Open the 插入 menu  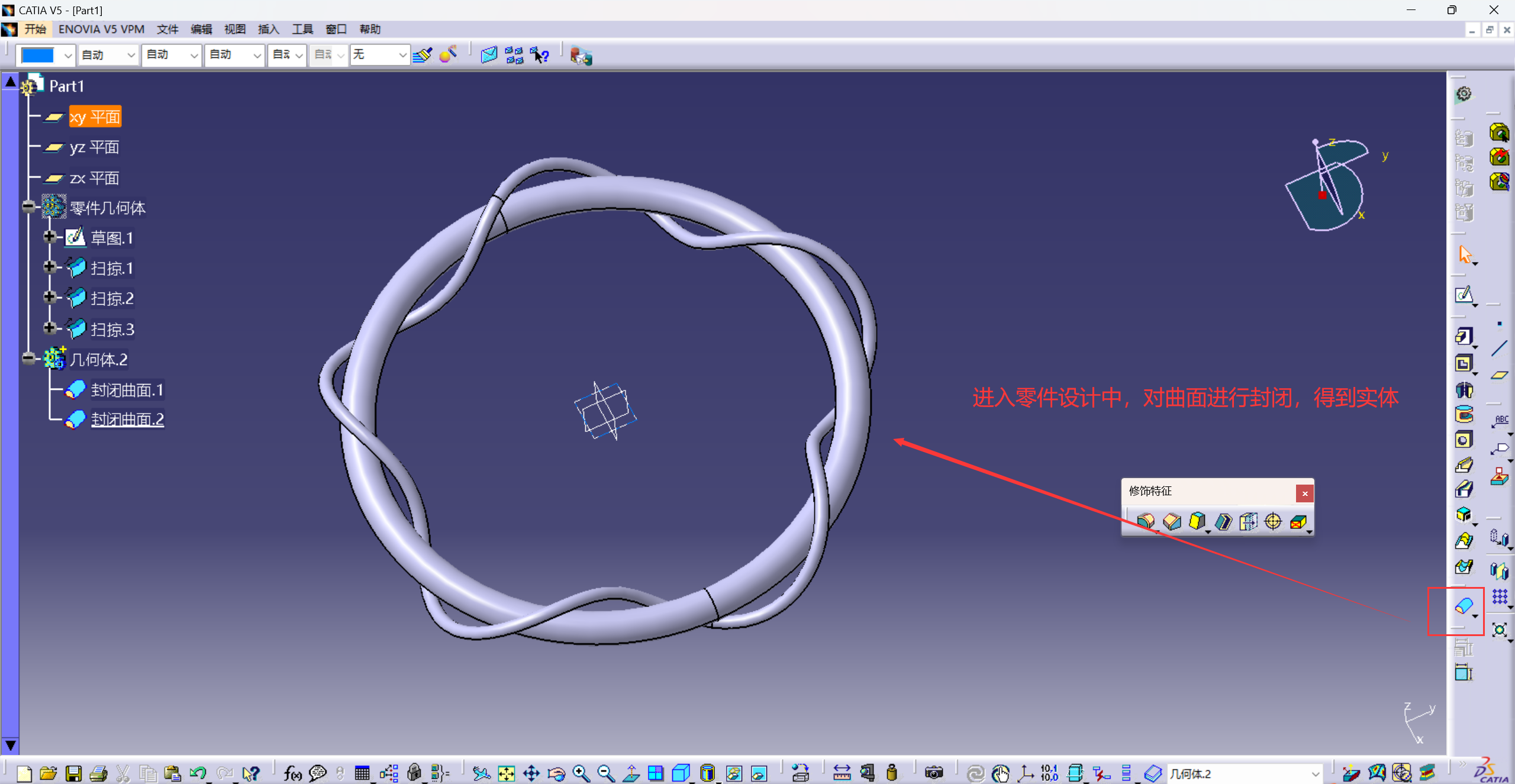(269, 29)
